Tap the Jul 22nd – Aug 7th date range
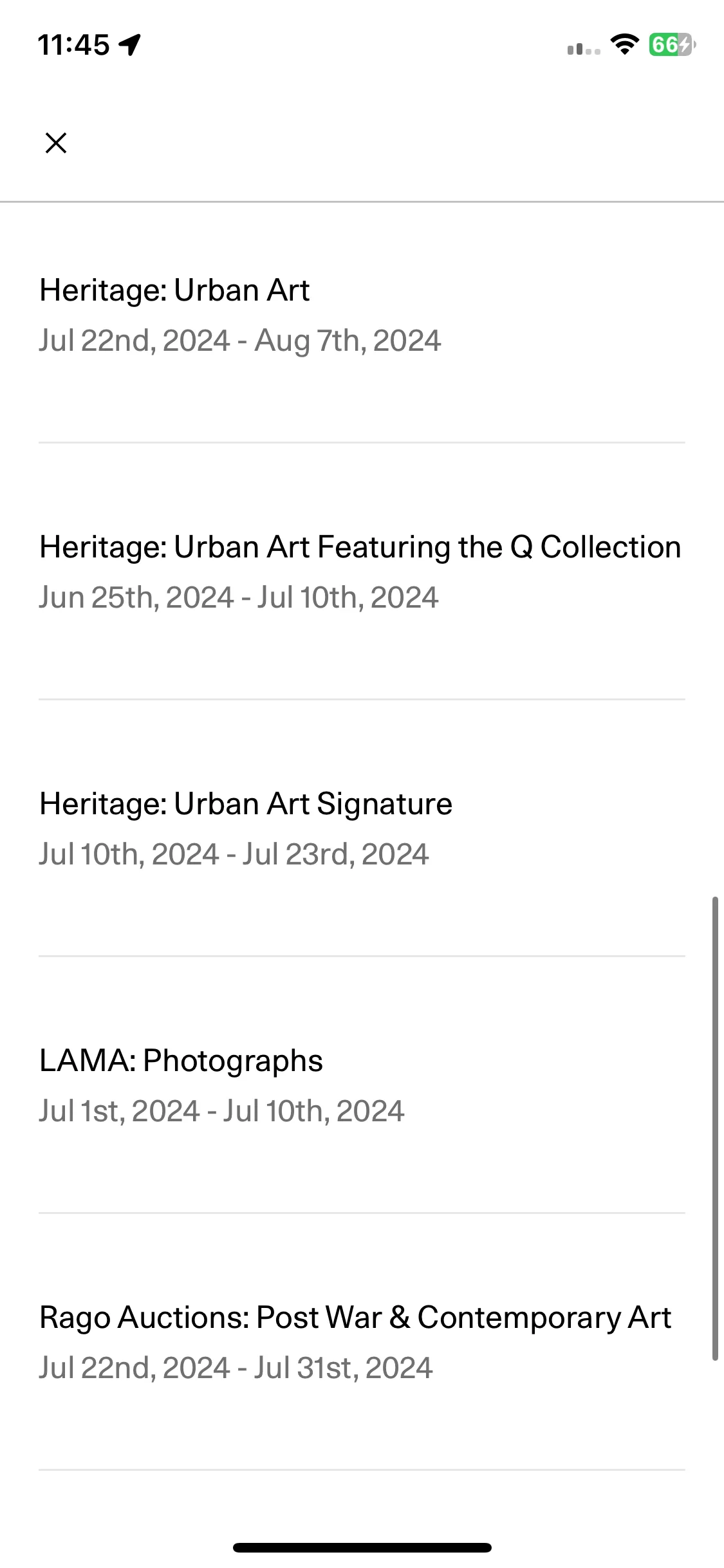Screen dimensions: 724x1568 tap(240, 341)
